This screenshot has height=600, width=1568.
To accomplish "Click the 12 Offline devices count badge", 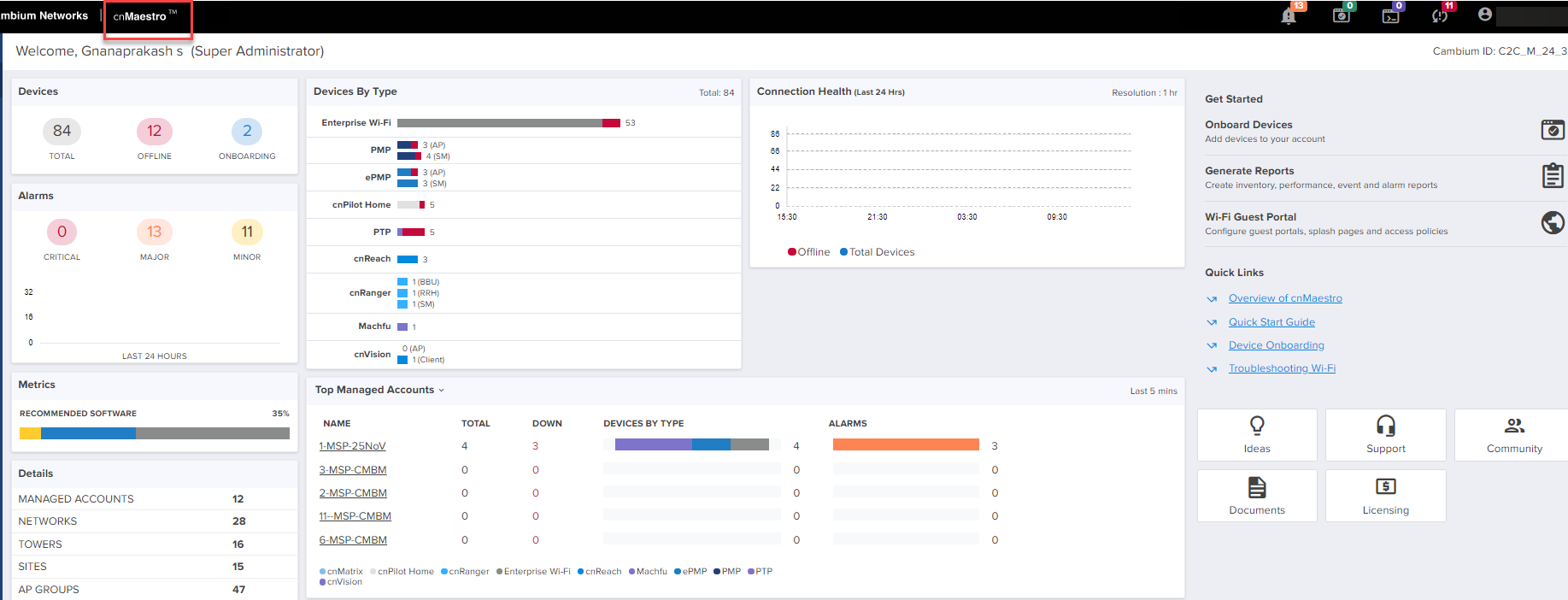I will 155,132.
